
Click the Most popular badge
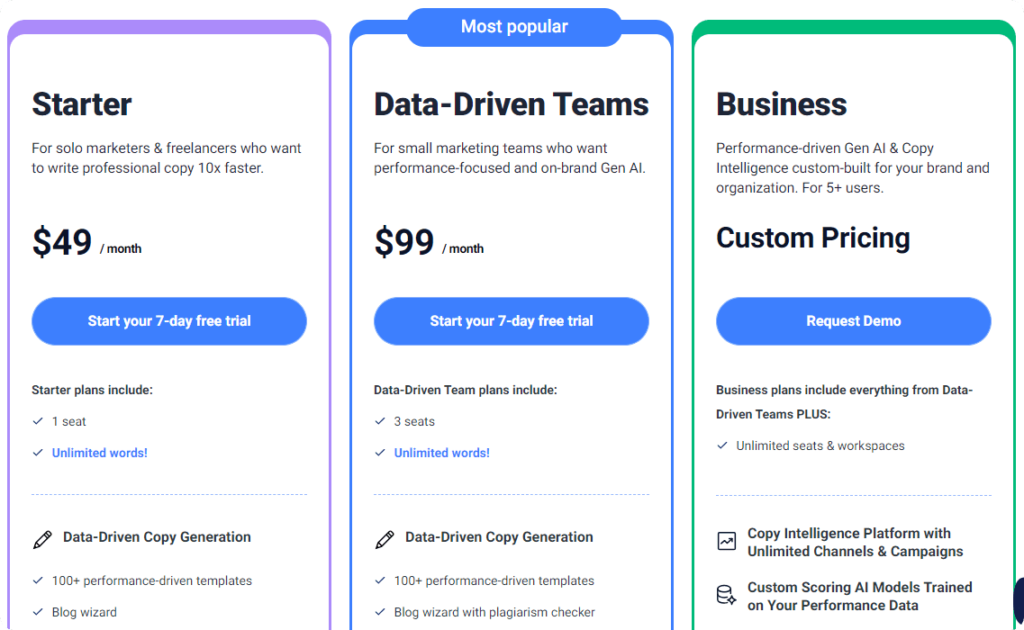pos(514,27)
